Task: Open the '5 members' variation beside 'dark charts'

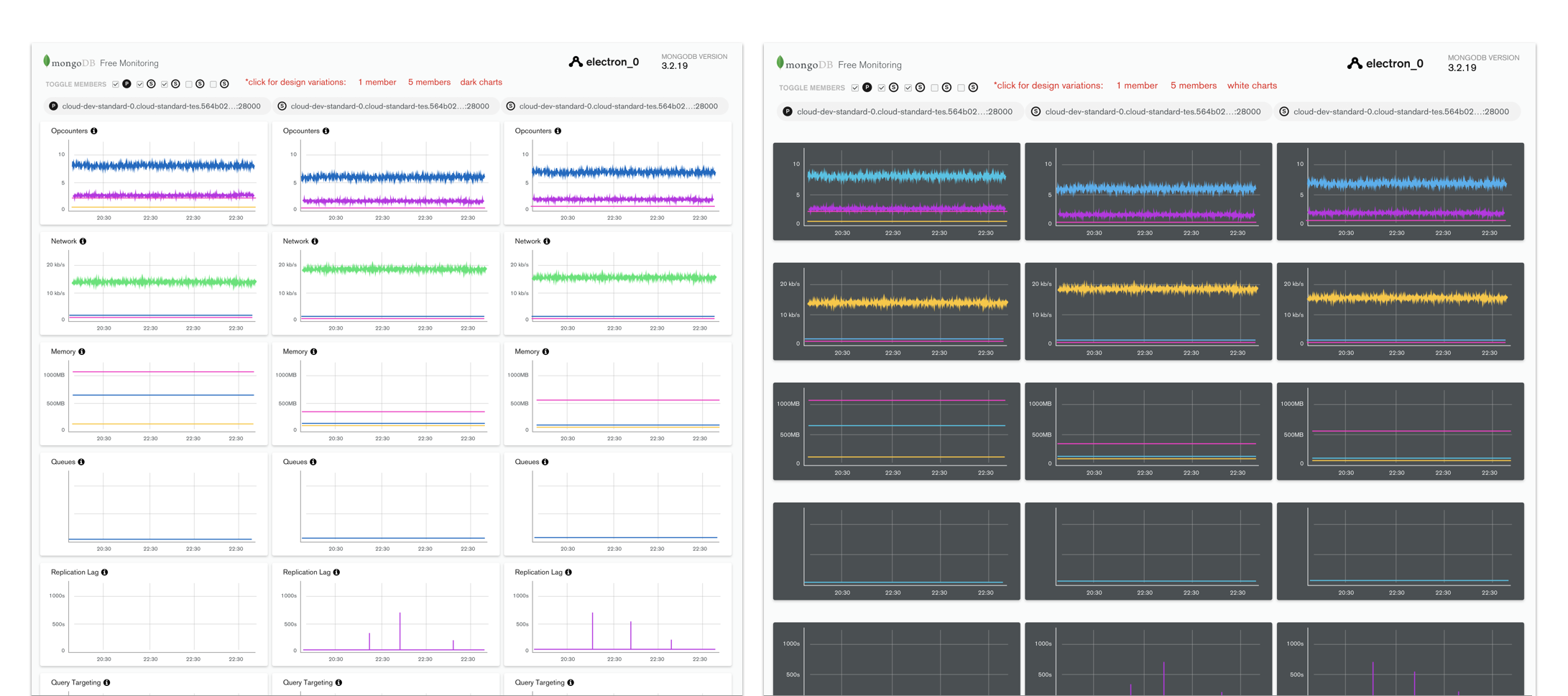Action: coord(429,83)
